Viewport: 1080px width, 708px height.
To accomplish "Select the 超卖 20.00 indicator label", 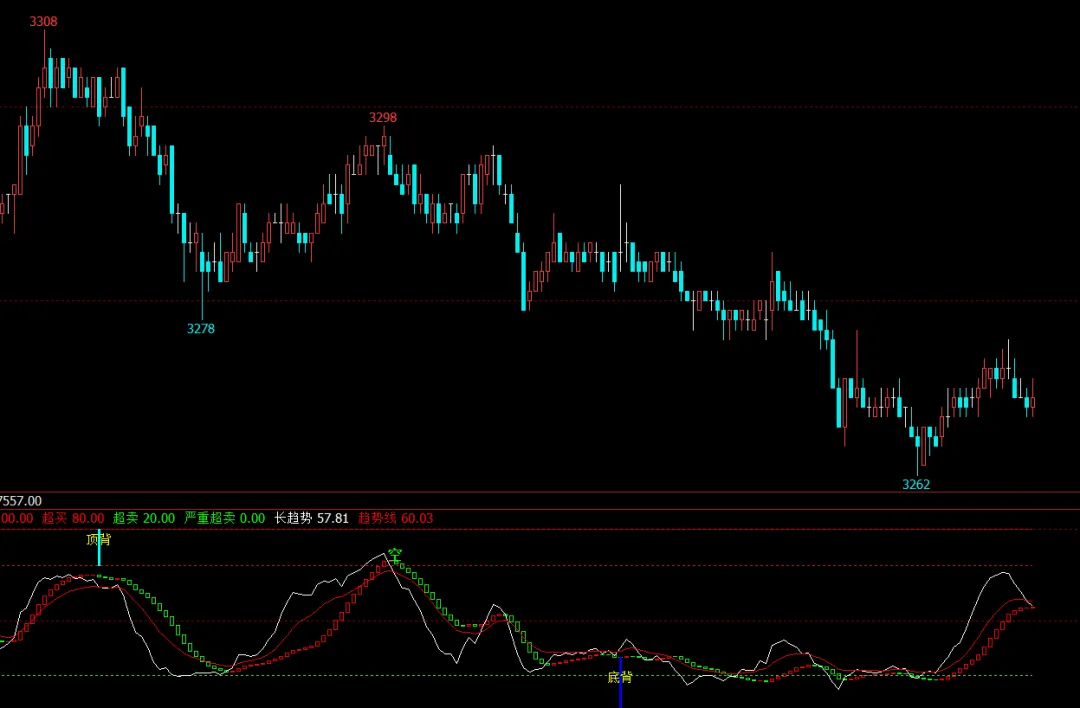I will pos(144,519).
